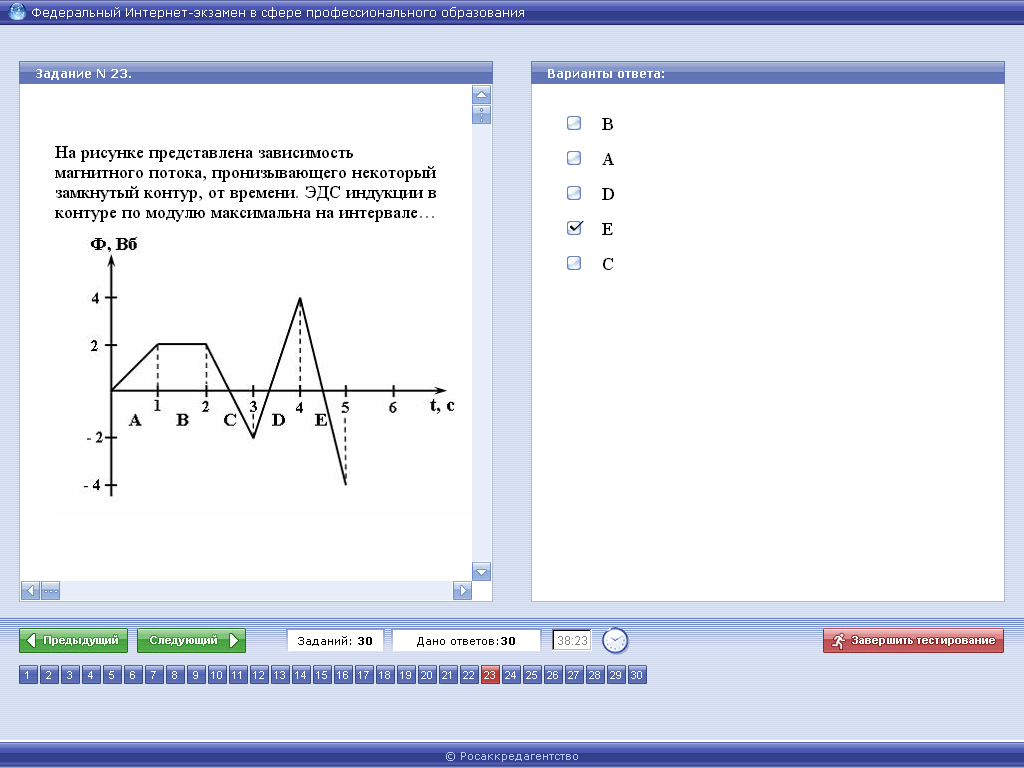Image resolution: width=1024 pixels, height=768 pixels.
Task: Click the left arrow of horizontal scrollbar
Action: pos(30,590)
